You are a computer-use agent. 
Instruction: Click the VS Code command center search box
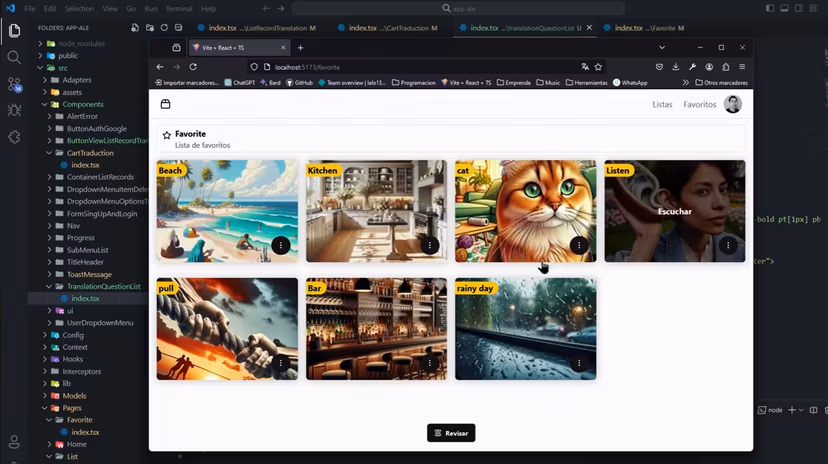click(x=458, y=8)
